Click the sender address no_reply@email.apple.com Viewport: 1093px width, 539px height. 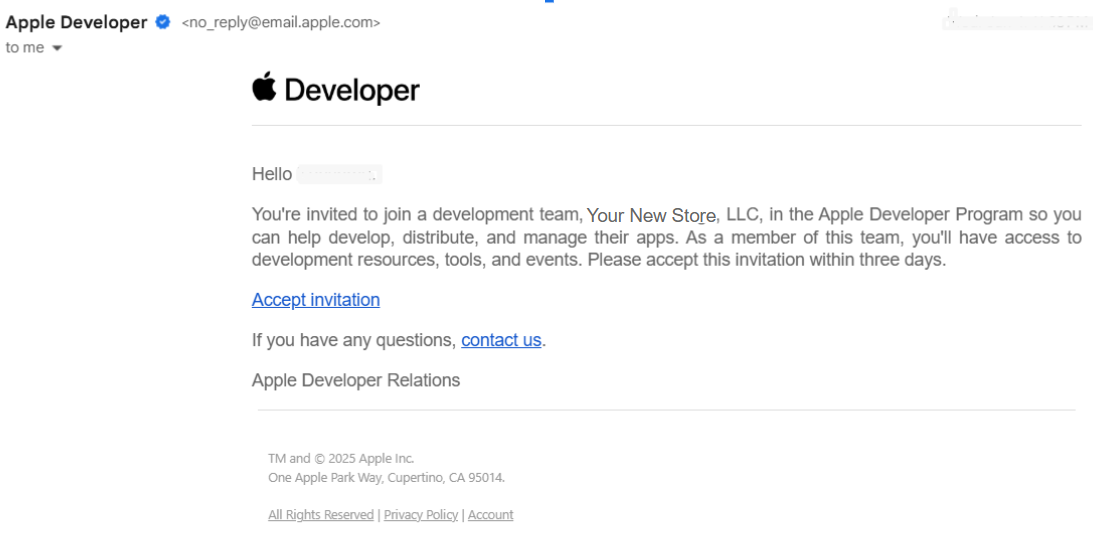(281, 22)
